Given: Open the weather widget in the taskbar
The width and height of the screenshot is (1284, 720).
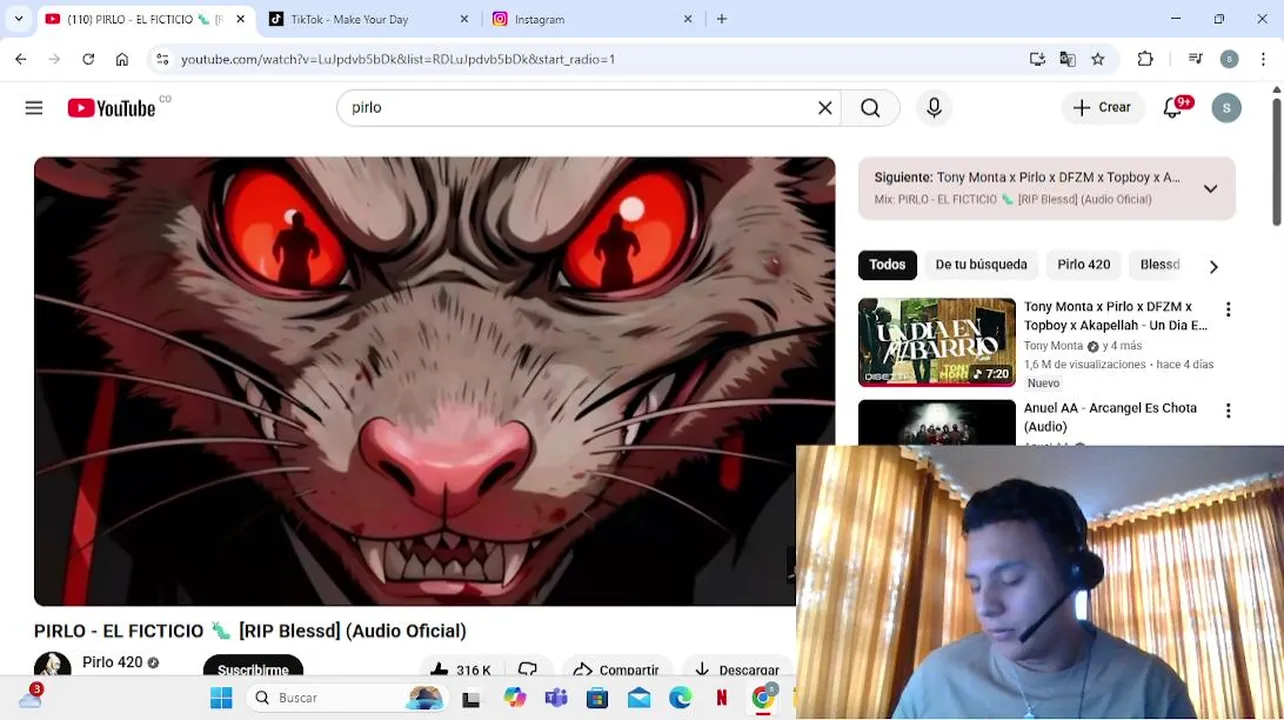Looking at the screenshot, I should tap(30, 696).
